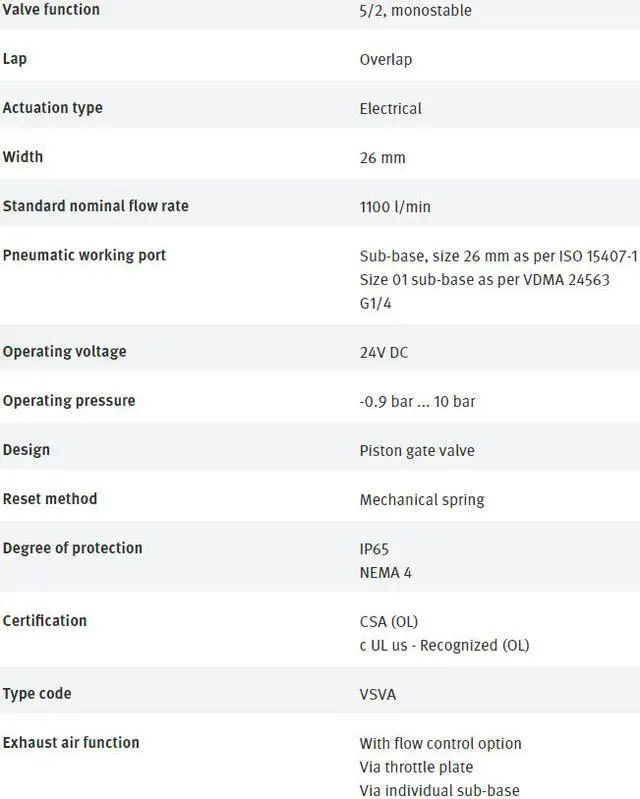Click the 'NEMA 4' protection value
The image size is (640, 799).
385,573
